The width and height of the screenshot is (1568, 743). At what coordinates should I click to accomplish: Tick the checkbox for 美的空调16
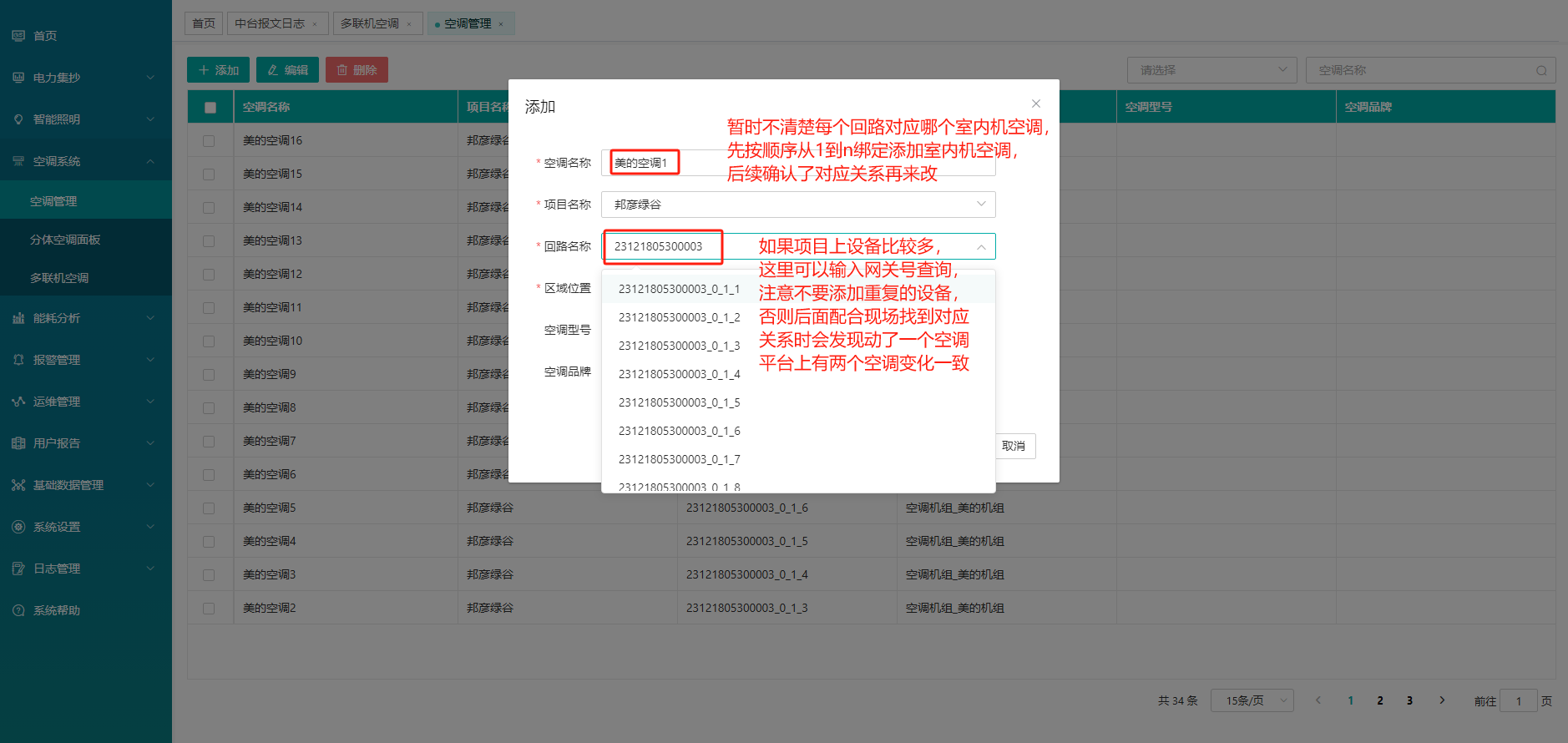click(x=209, y=141)
